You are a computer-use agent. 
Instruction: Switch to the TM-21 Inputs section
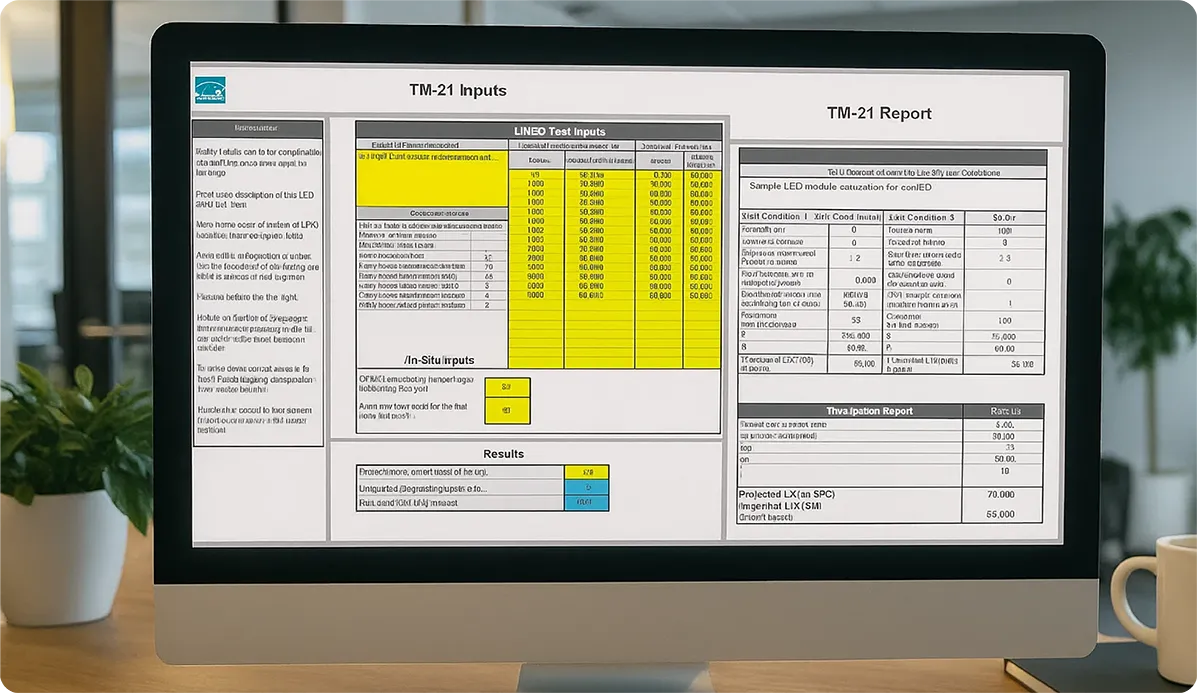click(x=459, y=90)
